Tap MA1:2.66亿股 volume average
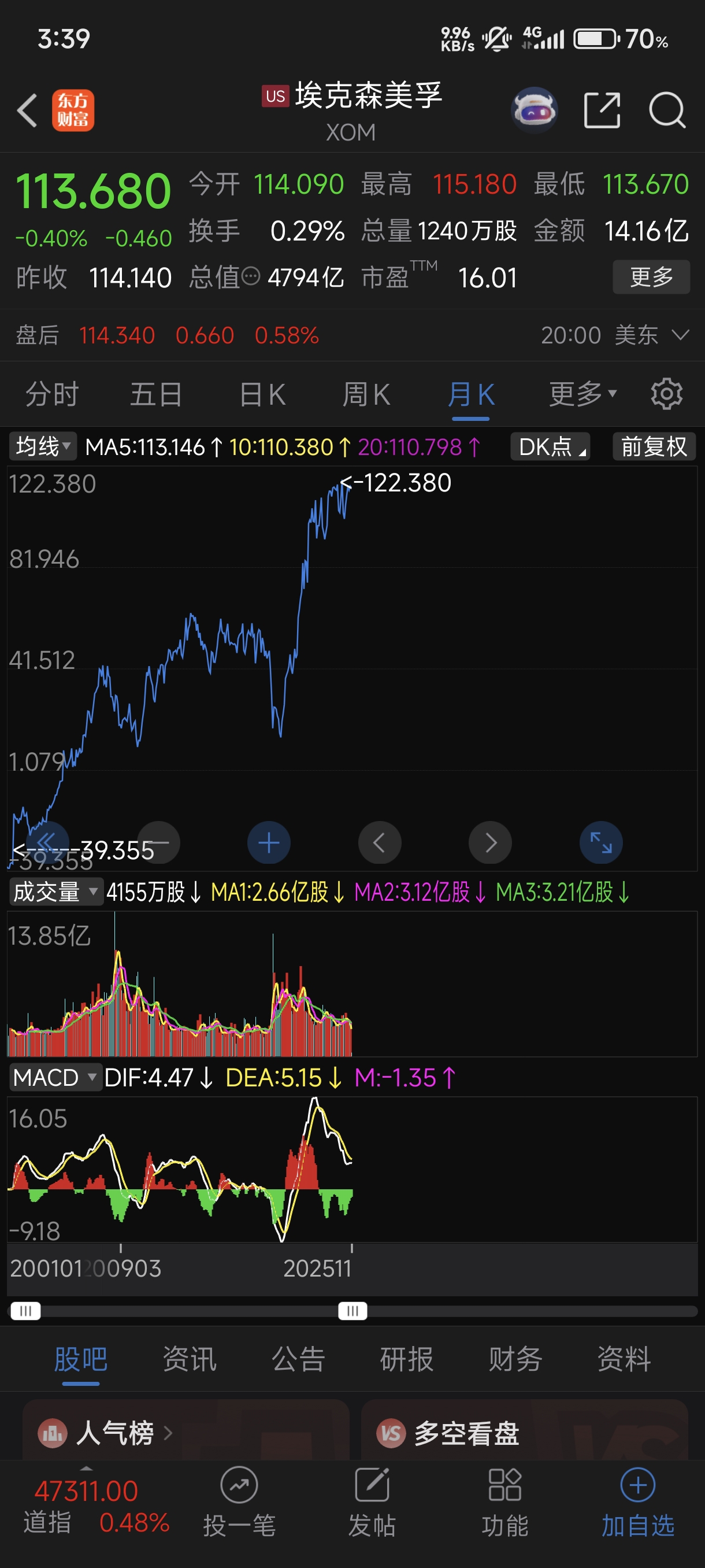 (269, 892)
